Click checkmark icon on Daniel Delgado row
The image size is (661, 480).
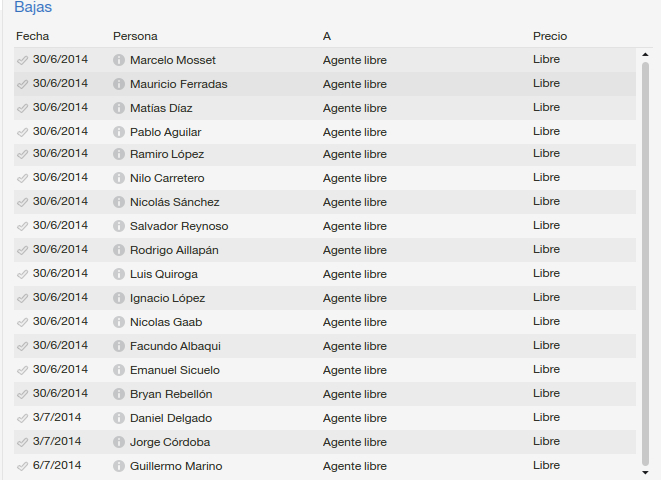click(22, 418)
